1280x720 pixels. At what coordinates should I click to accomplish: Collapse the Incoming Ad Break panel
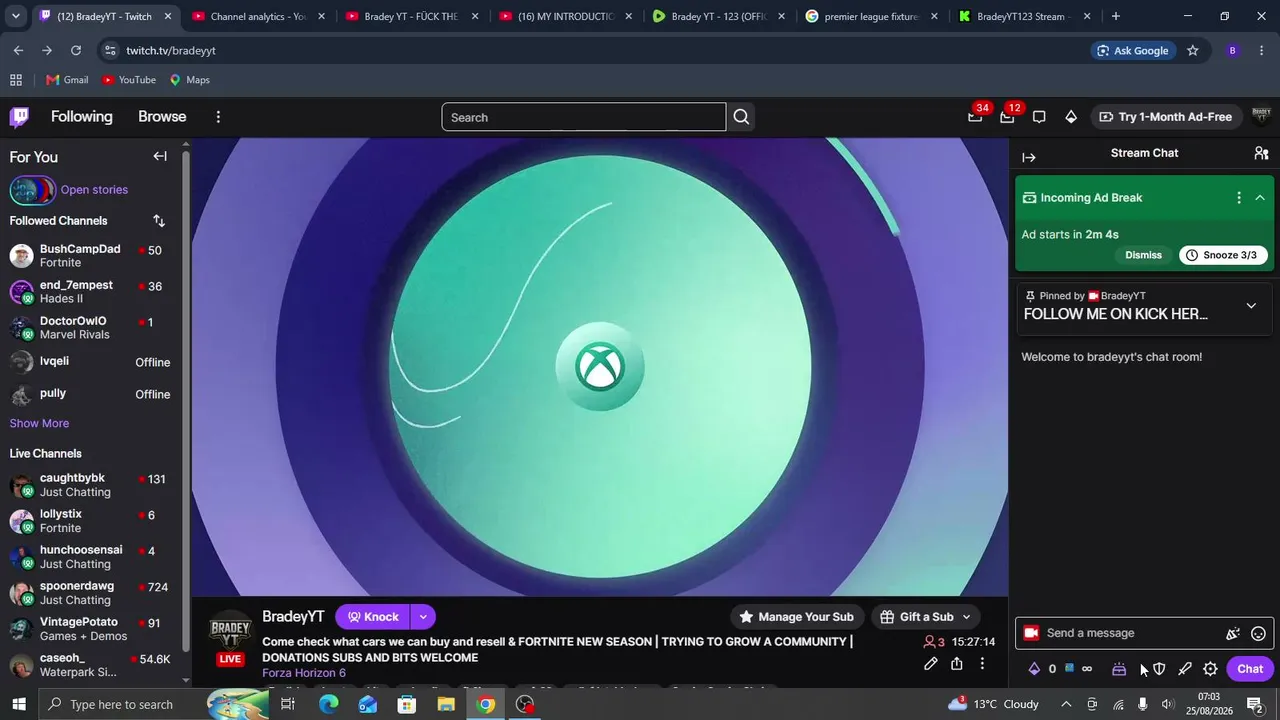coord(1260,198)
